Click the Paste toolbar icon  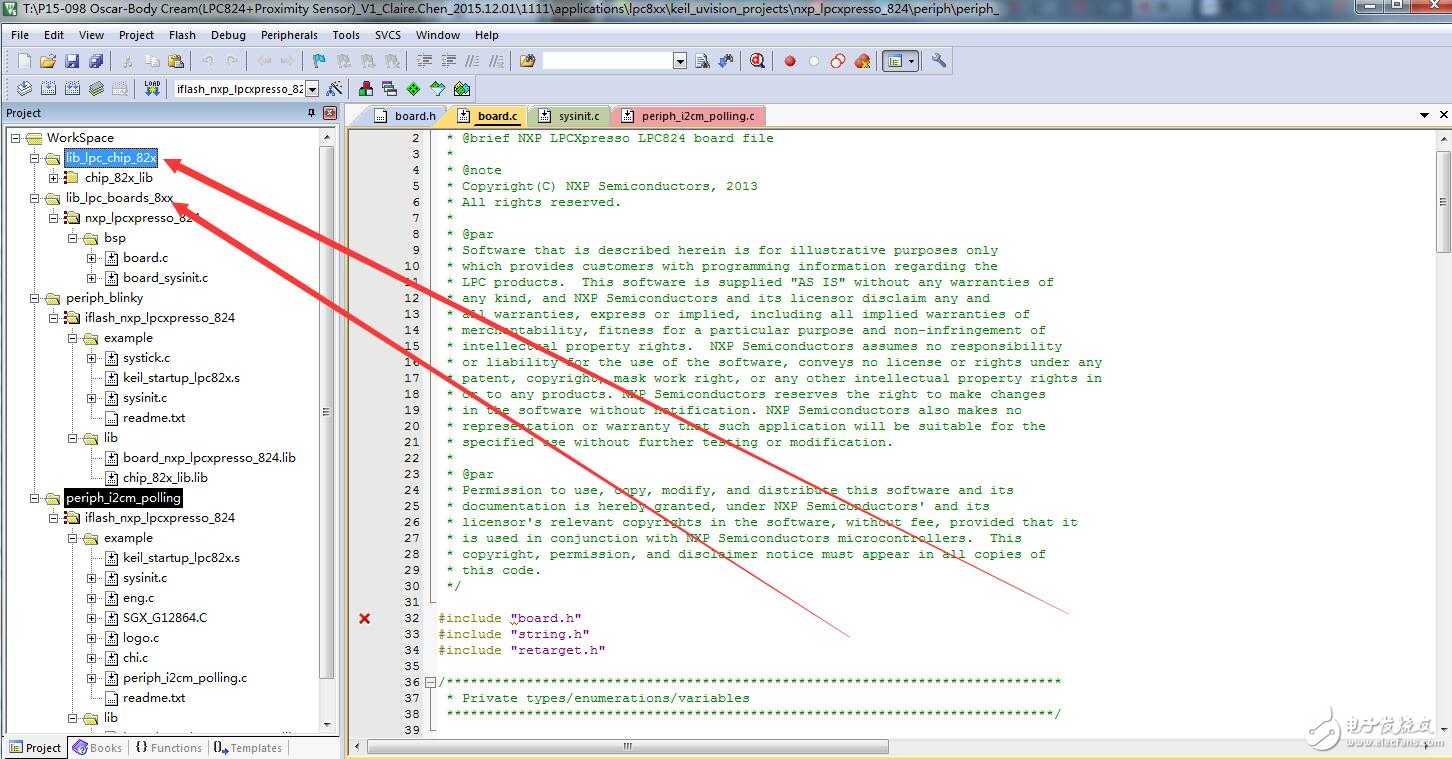pos(176,61)
